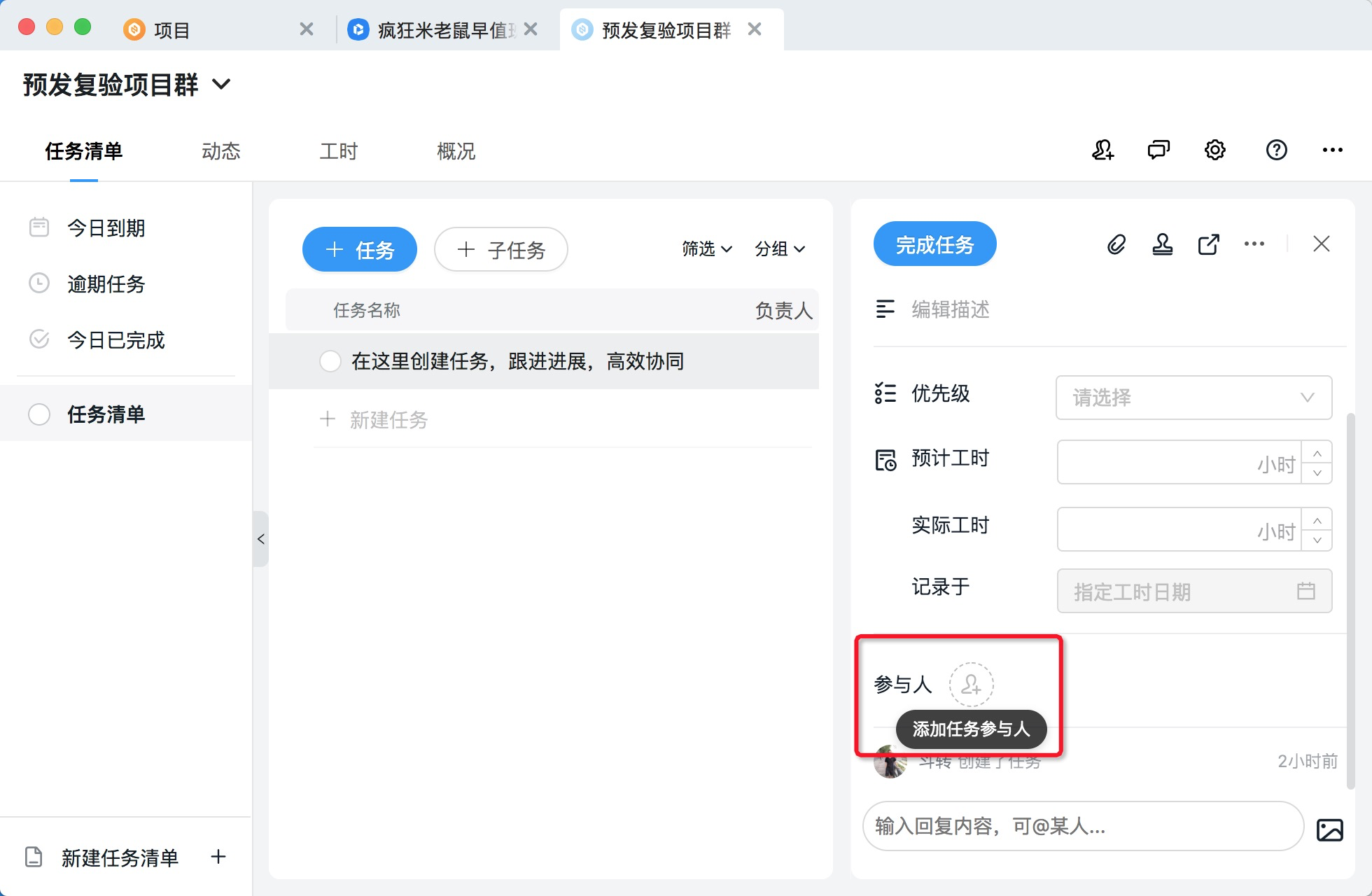Click the add member icon in header

tap(1102, 150)
